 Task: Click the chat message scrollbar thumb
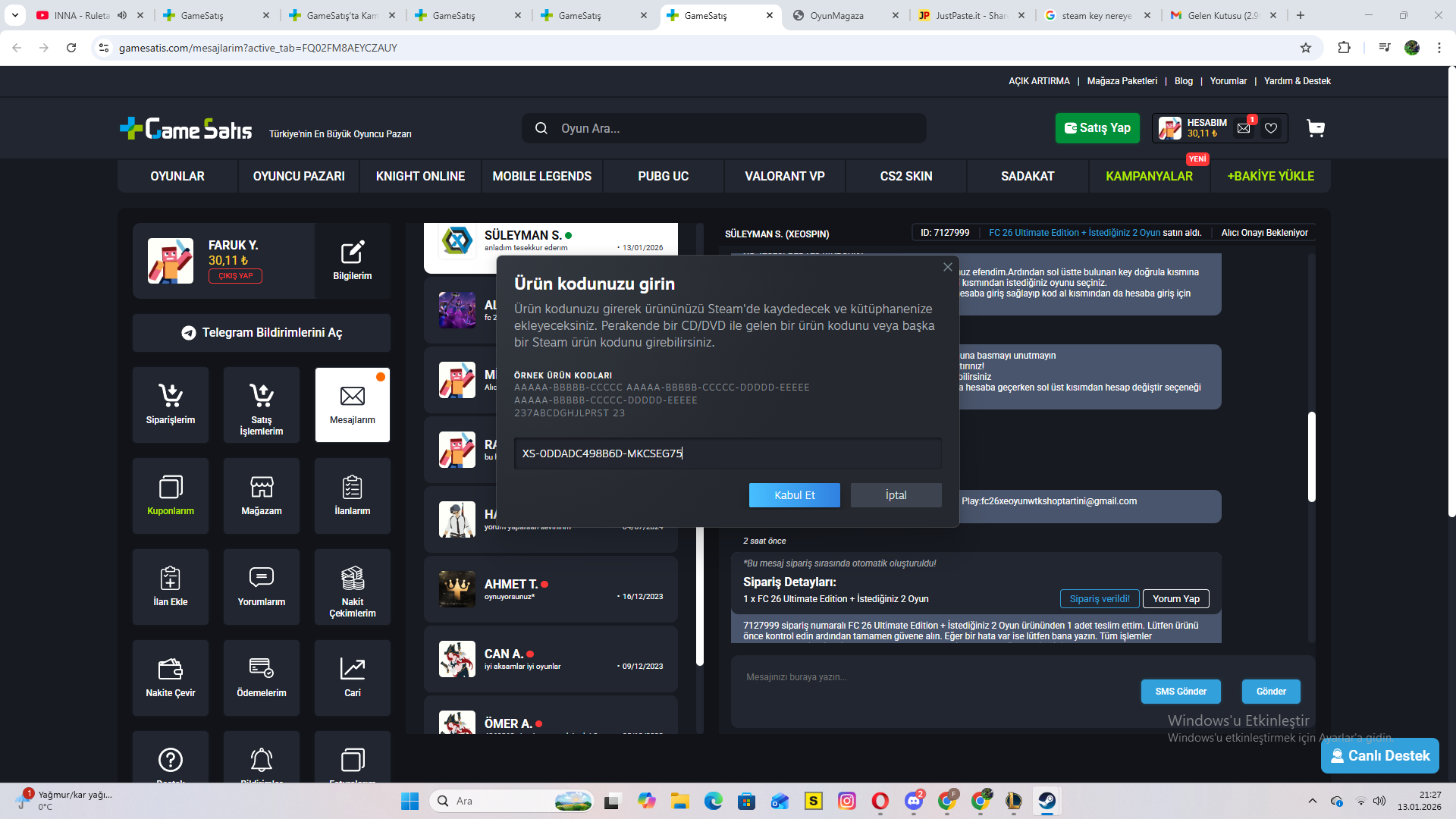tap(1312, 457)
